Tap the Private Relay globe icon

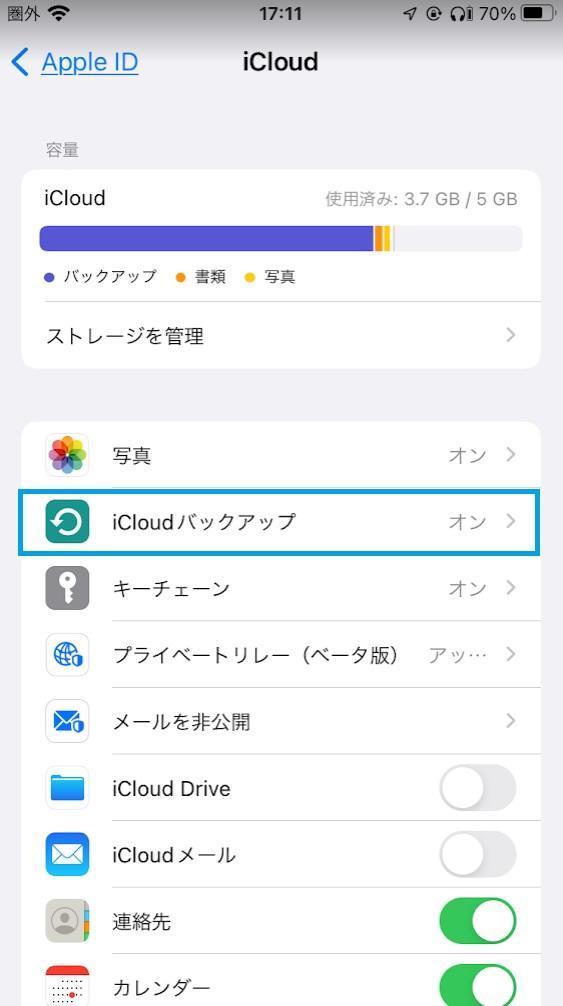click(x=67, y=655)
